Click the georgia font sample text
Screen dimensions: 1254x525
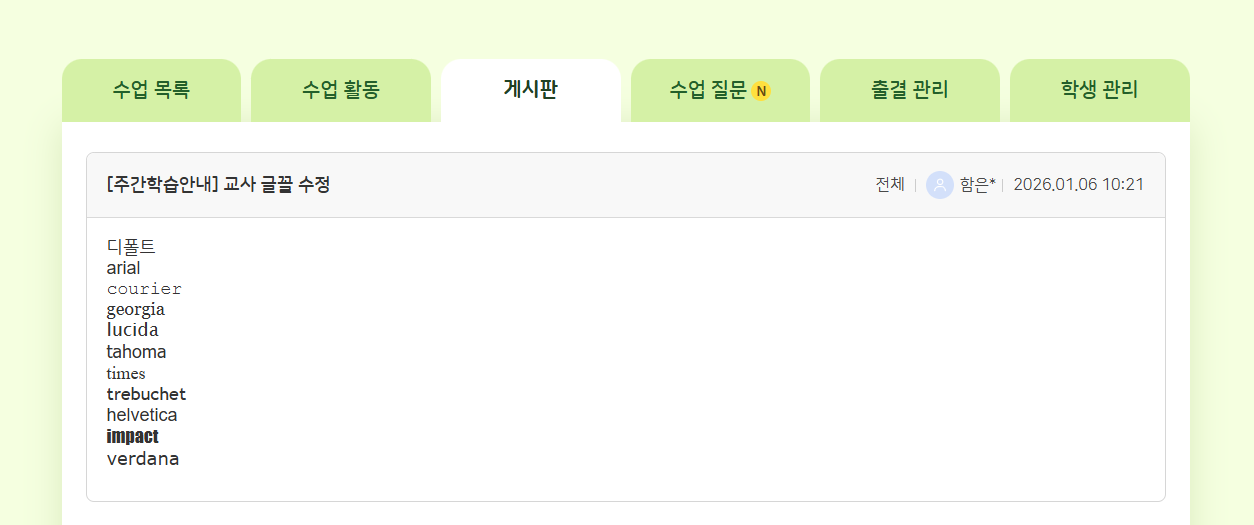135,310
